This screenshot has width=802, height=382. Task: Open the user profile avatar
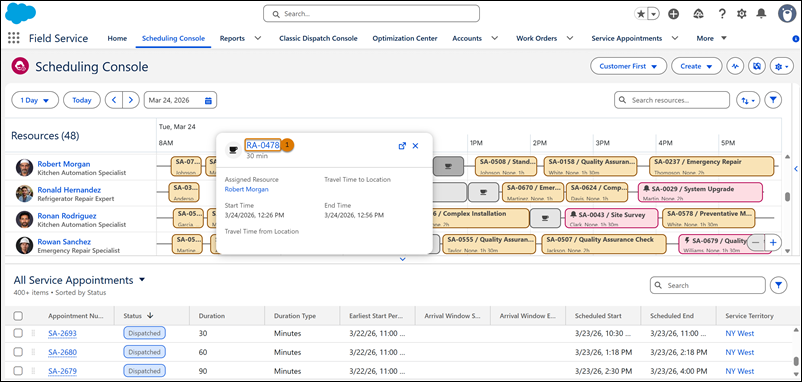click(787, 14)
